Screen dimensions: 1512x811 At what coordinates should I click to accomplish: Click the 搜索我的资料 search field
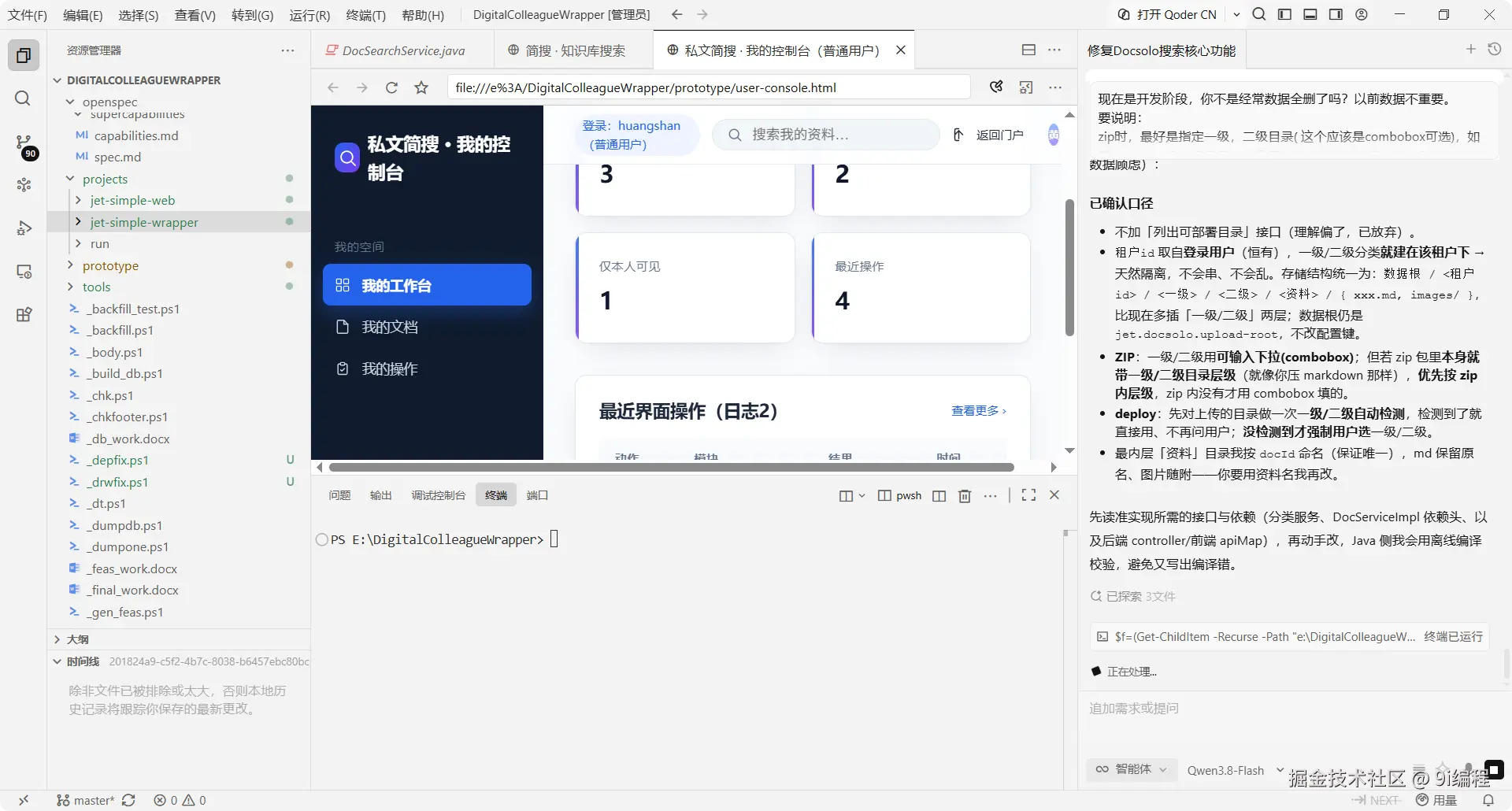826,135
